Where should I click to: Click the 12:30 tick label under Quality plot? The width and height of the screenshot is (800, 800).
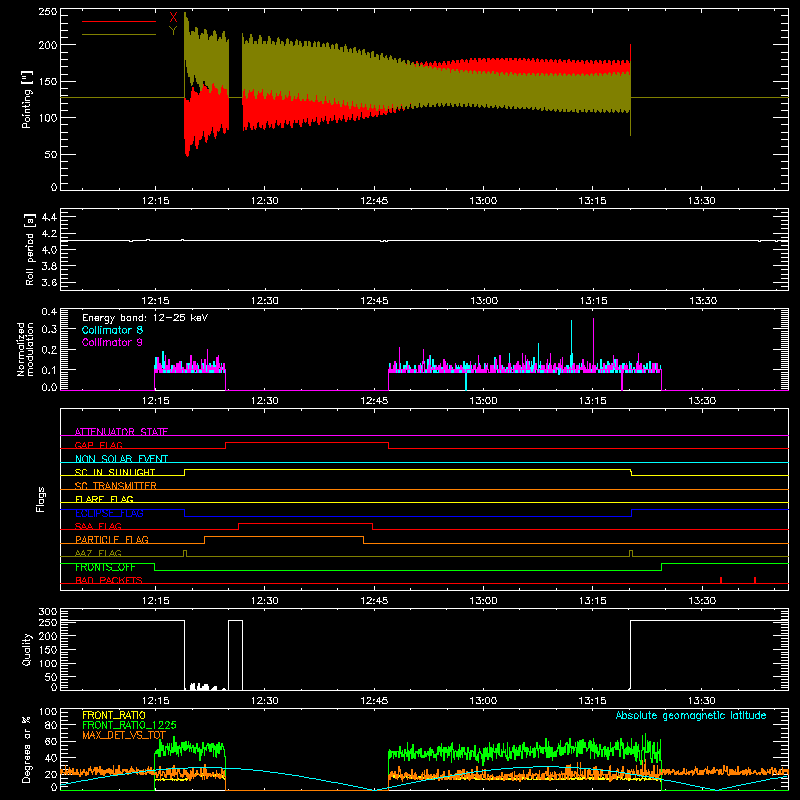click(264, 701)
